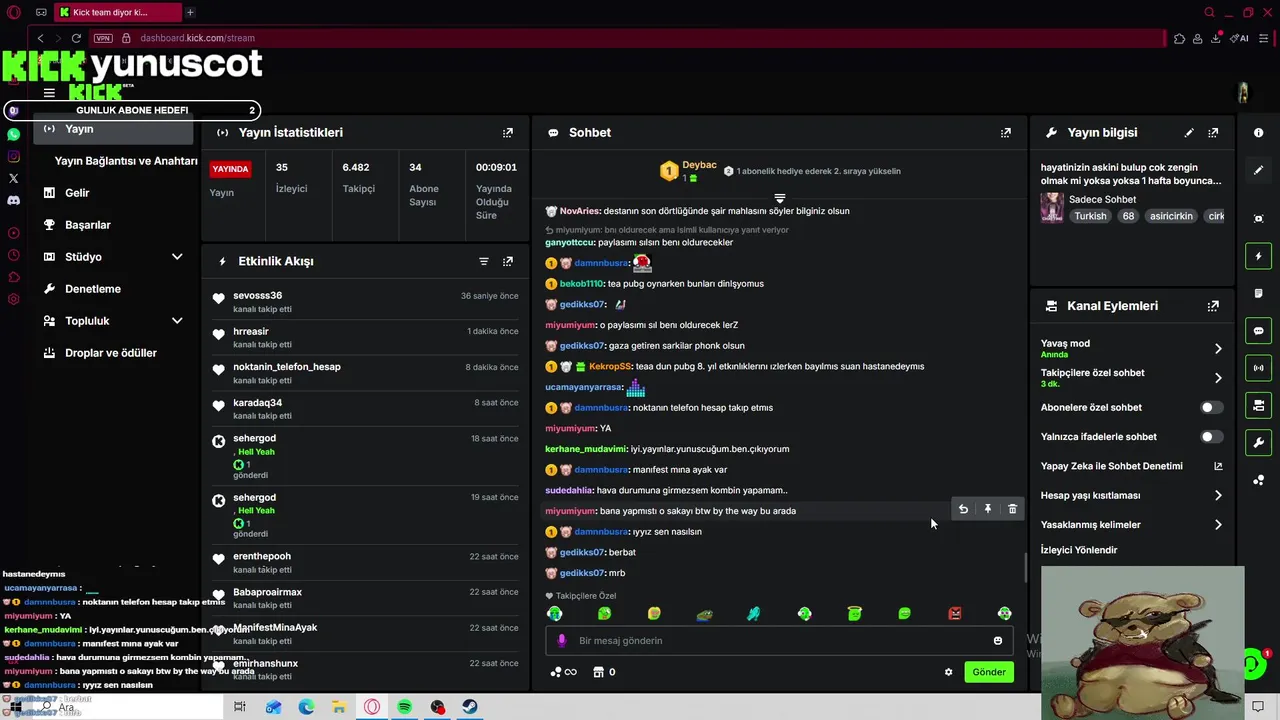
Task: Pop out the Kanal Eylemleri panel
Action: [x=1213, y=306]
